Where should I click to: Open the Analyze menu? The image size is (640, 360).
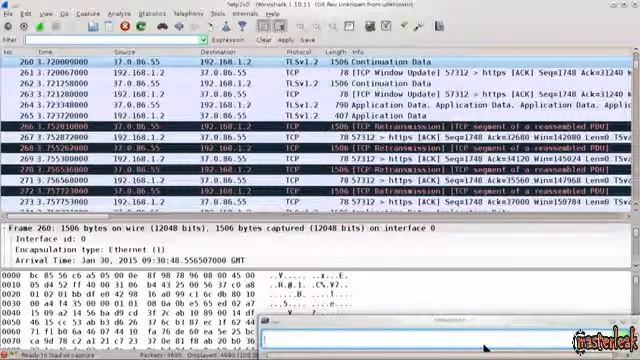click(119, 14)
